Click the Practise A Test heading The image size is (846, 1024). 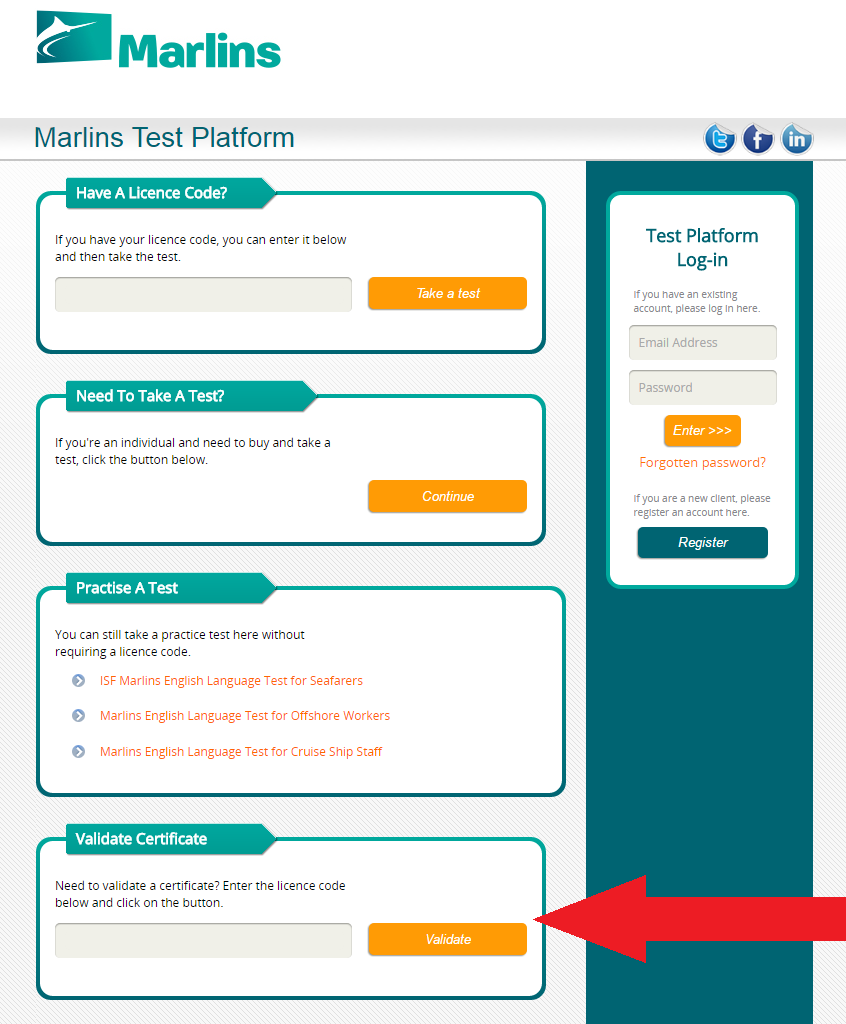[127, 588]
